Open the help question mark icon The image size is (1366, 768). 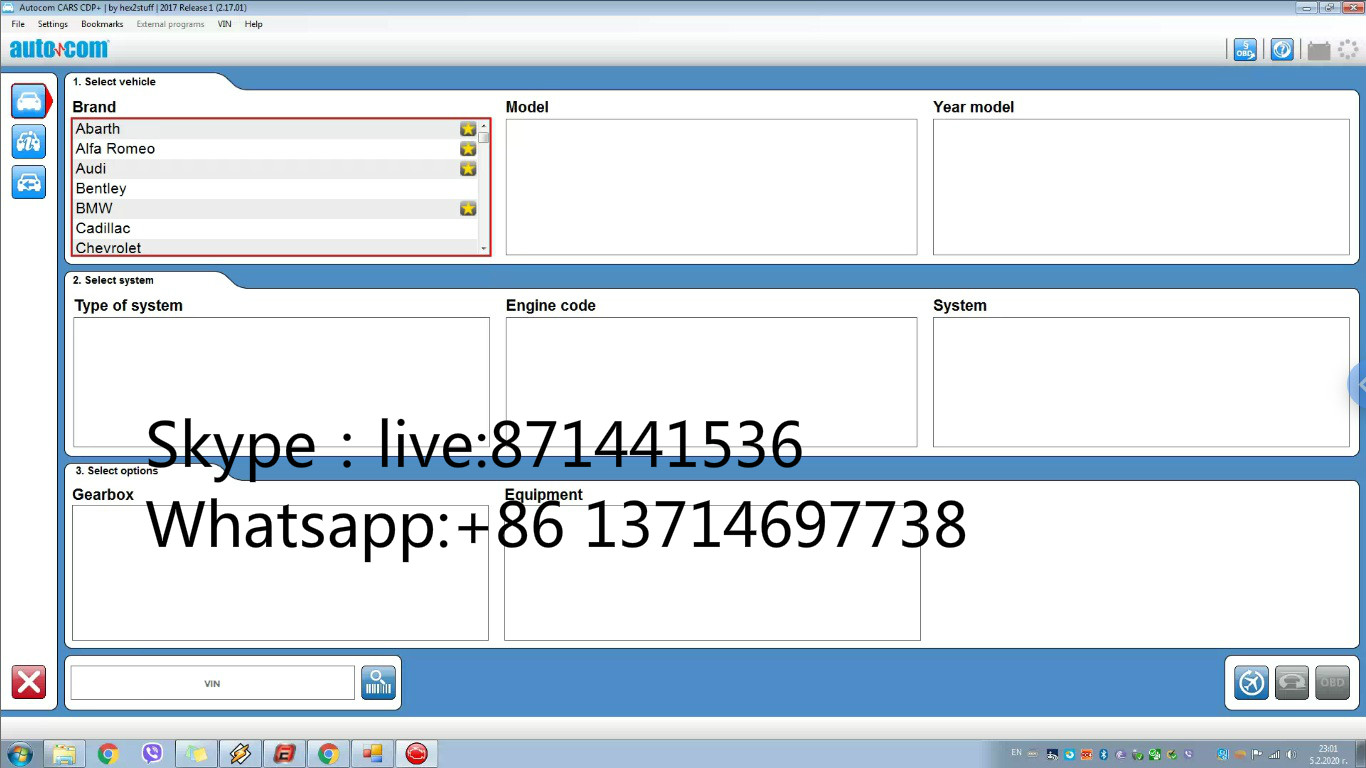(x=1282, y=49)
